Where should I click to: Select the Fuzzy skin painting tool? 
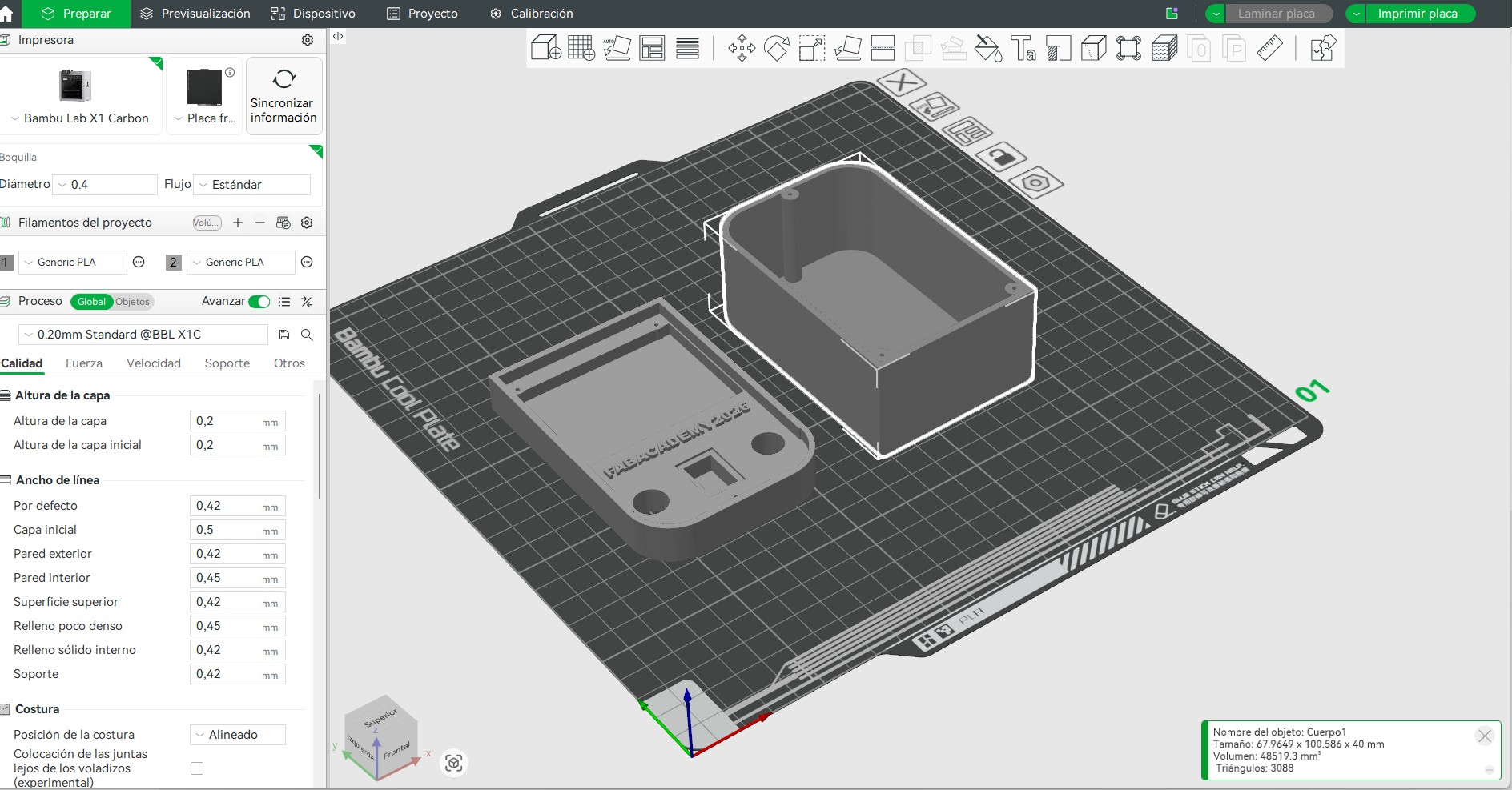pyautogui.click(x=1164, y=48)
